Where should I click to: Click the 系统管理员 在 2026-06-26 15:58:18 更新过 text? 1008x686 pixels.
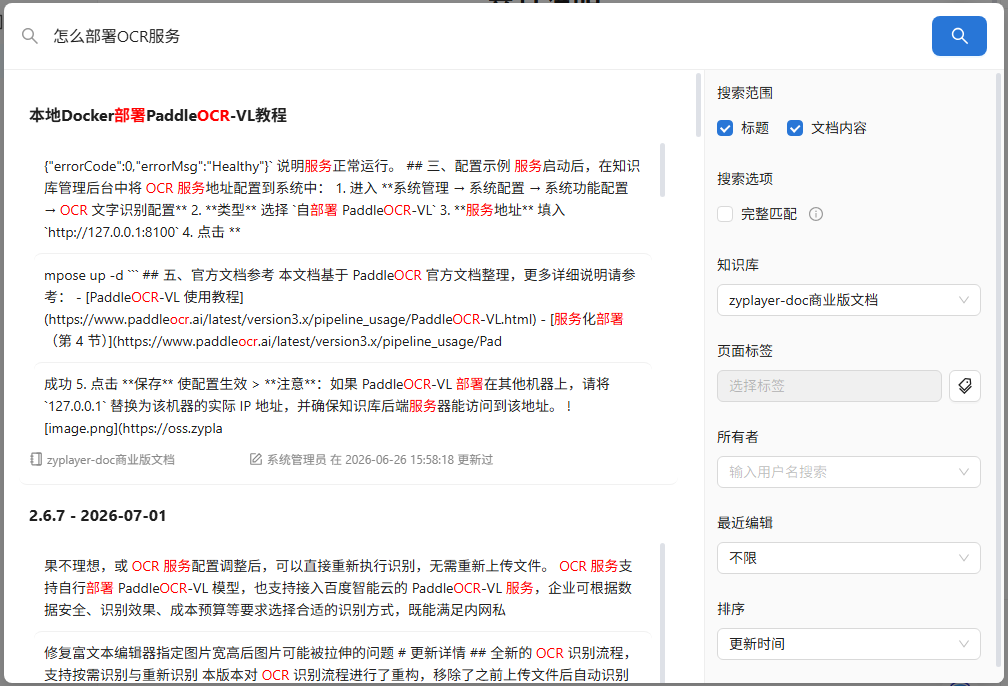tap(380, 460)
